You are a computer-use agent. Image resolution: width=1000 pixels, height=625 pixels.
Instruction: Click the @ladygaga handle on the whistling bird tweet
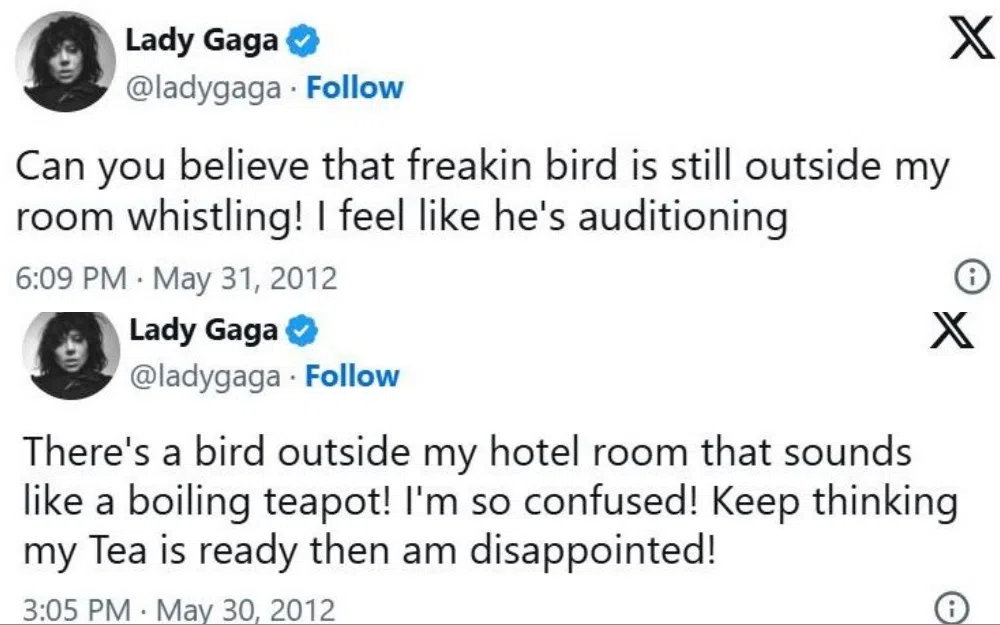click(208, 89)
